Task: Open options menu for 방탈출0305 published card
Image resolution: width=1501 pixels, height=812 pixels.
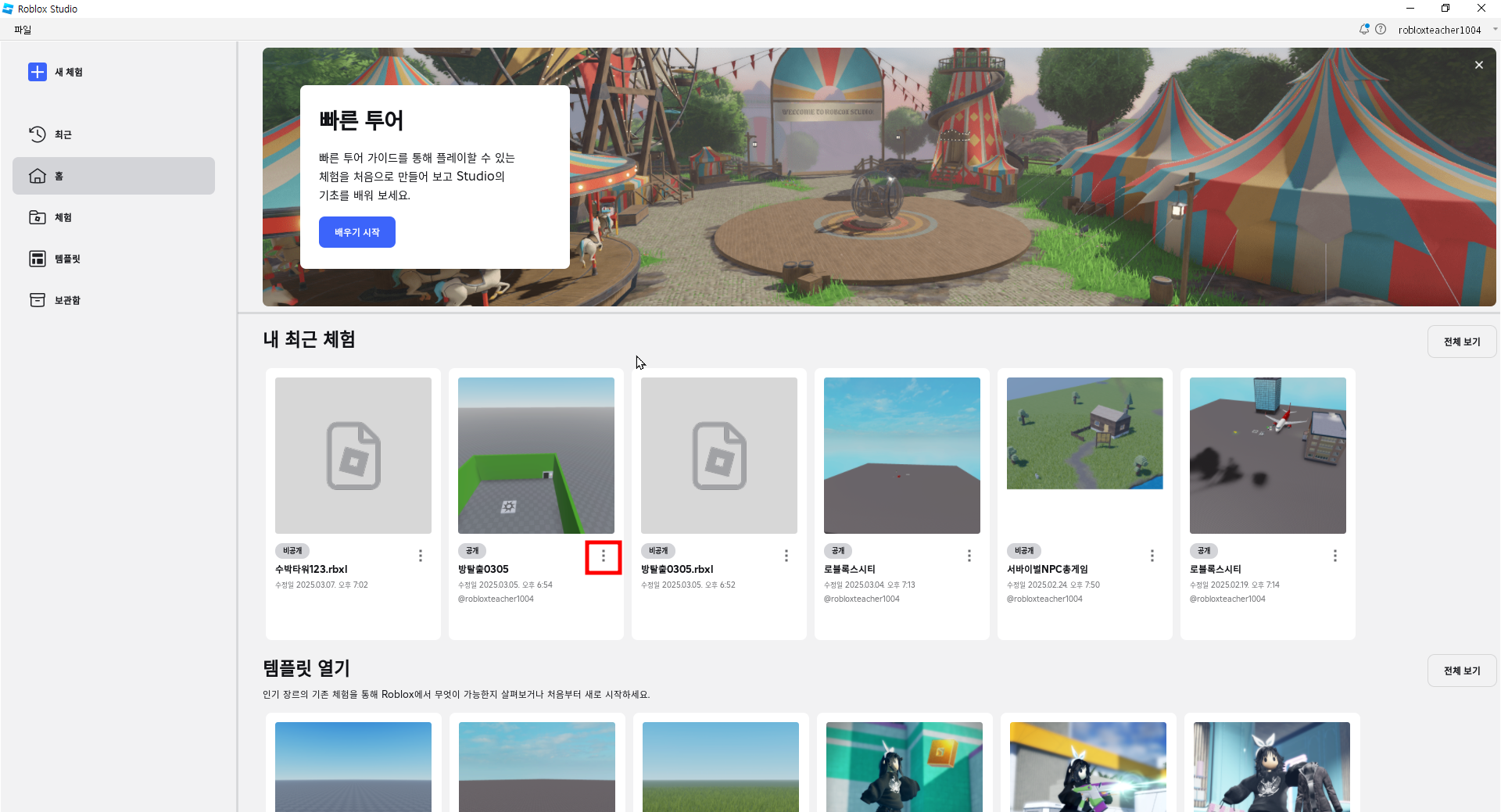Action: click(604, 556)
